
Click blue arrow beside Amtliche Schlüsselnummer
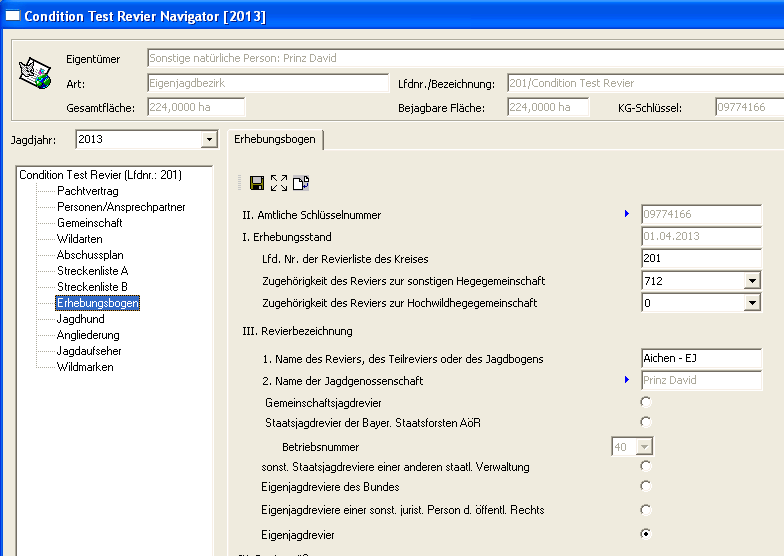pos(627,213)
